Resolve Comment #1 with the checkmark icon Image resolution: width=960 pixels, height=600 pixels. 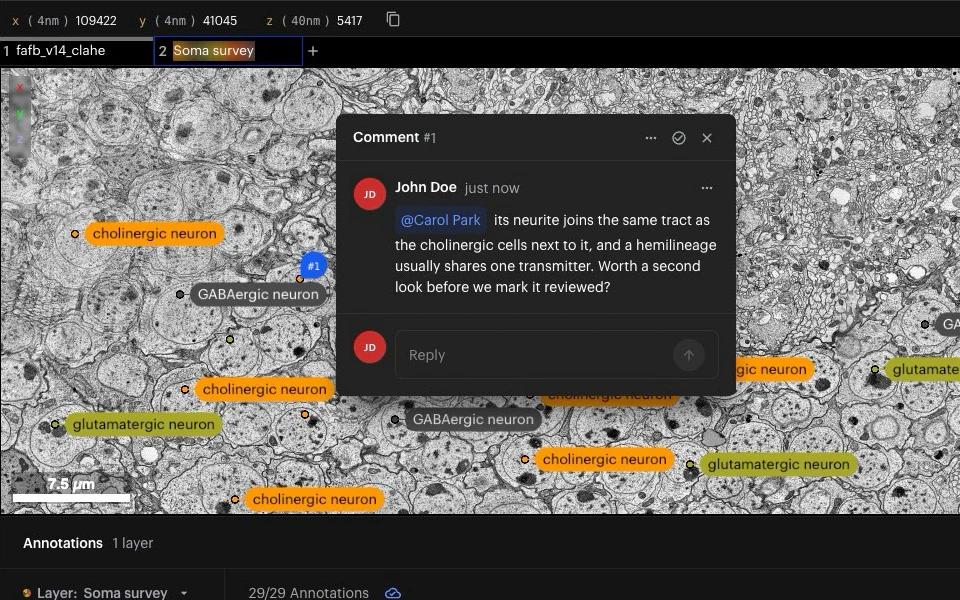click(x=678, y=138)
